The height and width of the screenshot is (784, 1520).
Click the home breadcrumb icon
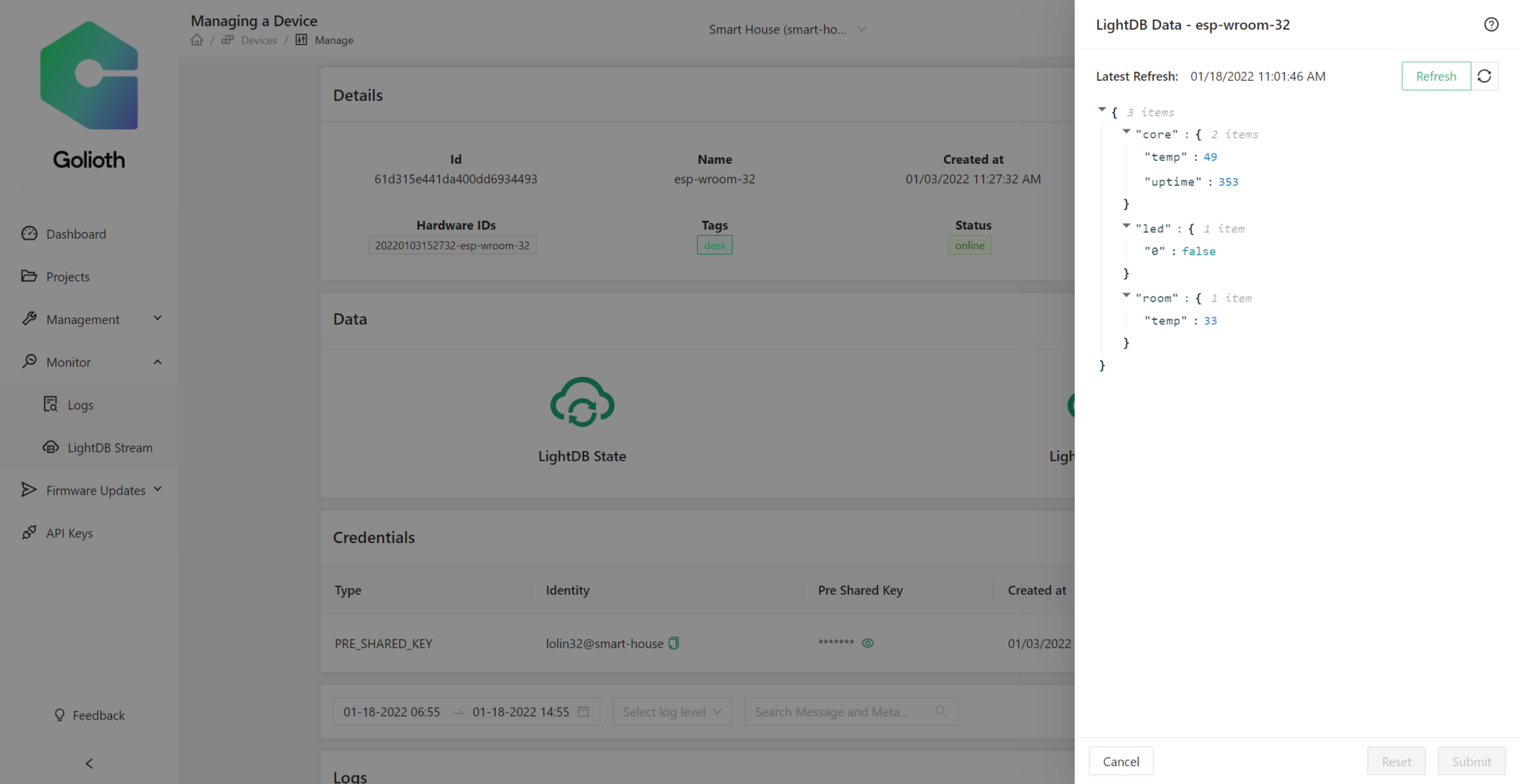click(197, 39)
